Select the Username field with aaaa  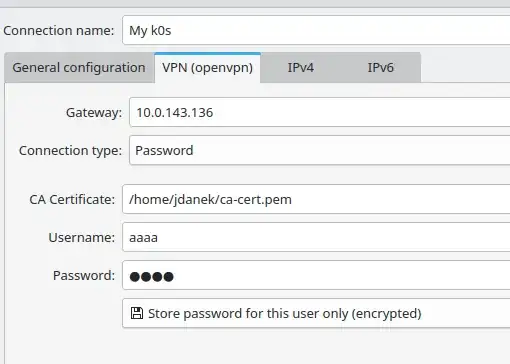click(316, 237)
